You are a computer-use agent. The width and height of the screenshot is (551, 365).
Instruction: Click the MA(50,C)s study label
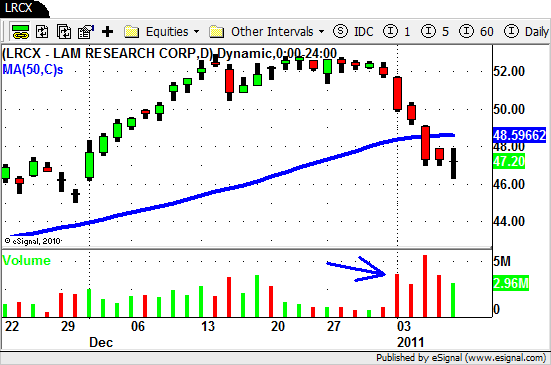tap(33, 69)
